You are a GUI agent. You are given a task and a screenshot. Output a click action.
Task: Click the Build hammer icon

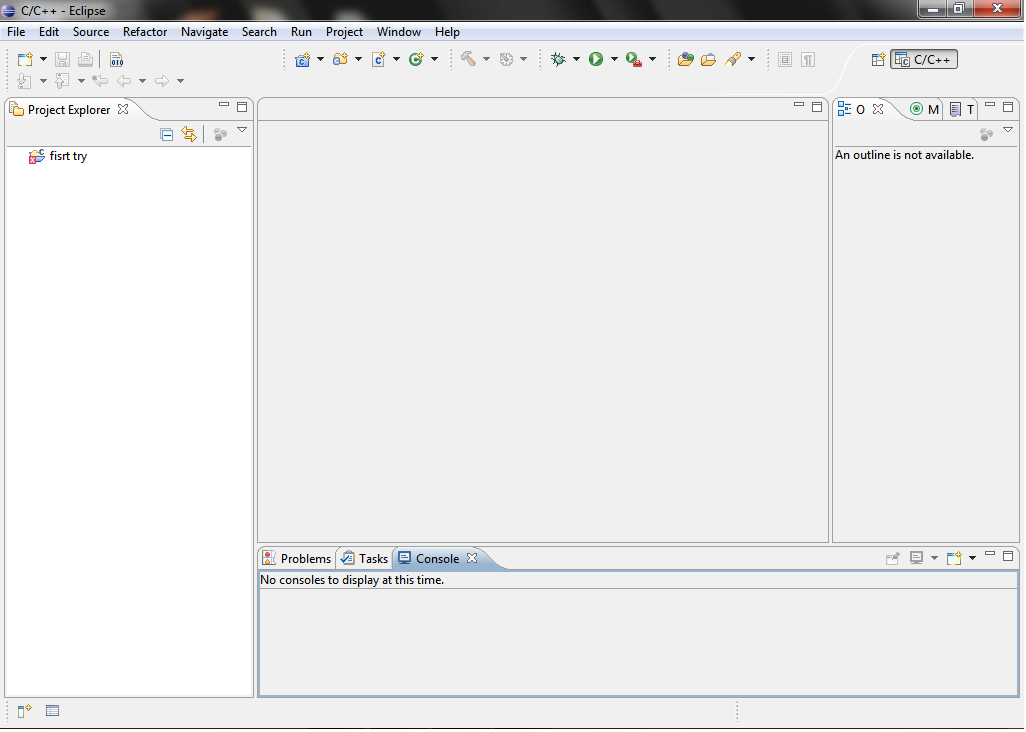(x=470, y=59)
